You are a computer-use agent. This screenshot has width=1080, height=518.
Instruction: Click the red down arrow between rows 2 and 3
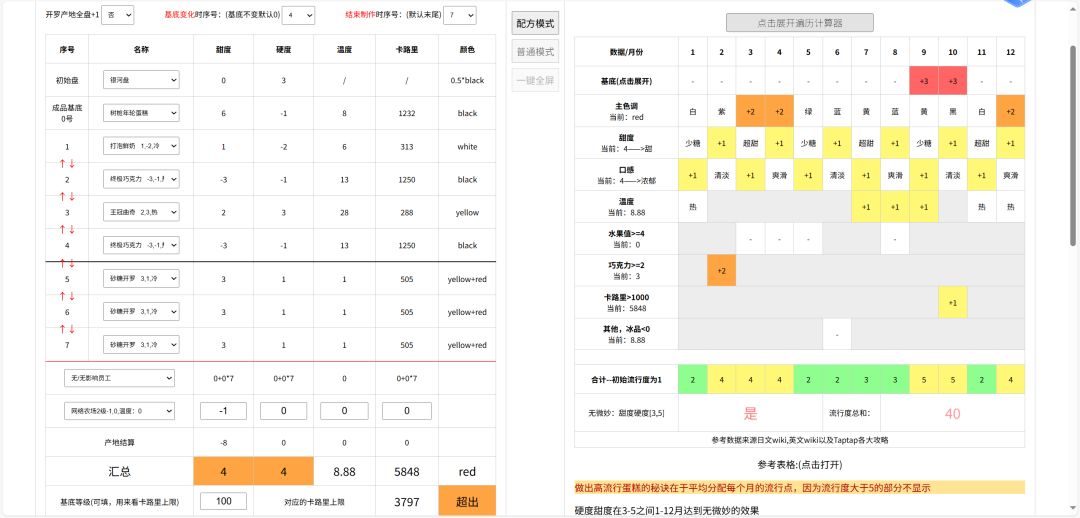pos(71,196)
